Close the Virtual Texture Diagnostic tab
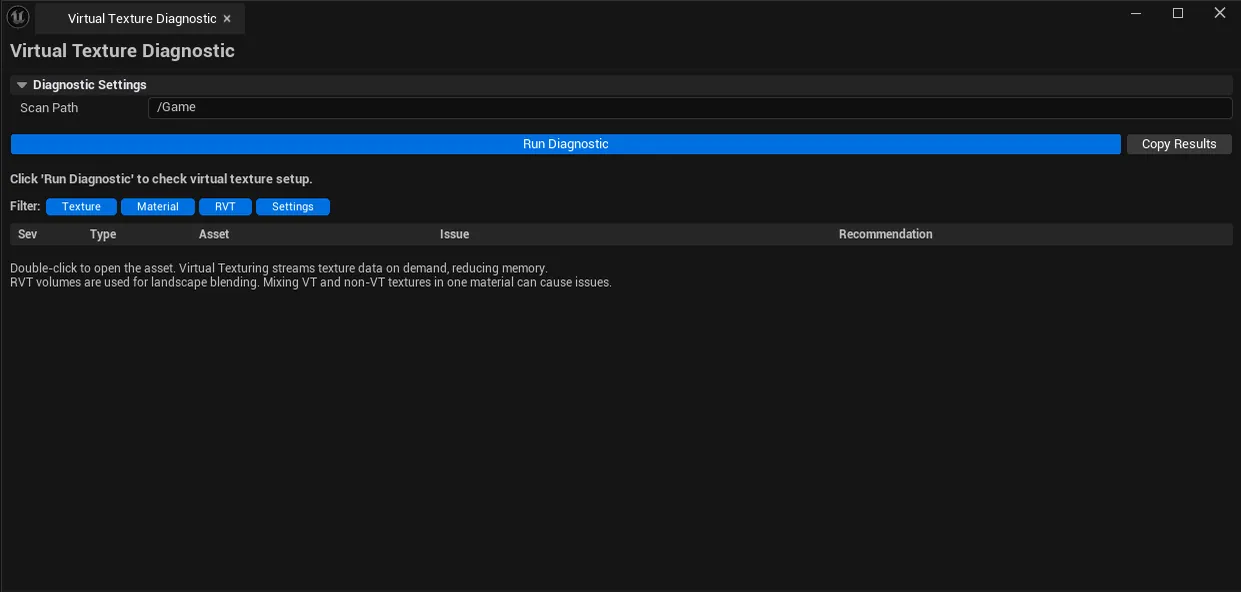The image size is (1241, 592). click(227, 19)
